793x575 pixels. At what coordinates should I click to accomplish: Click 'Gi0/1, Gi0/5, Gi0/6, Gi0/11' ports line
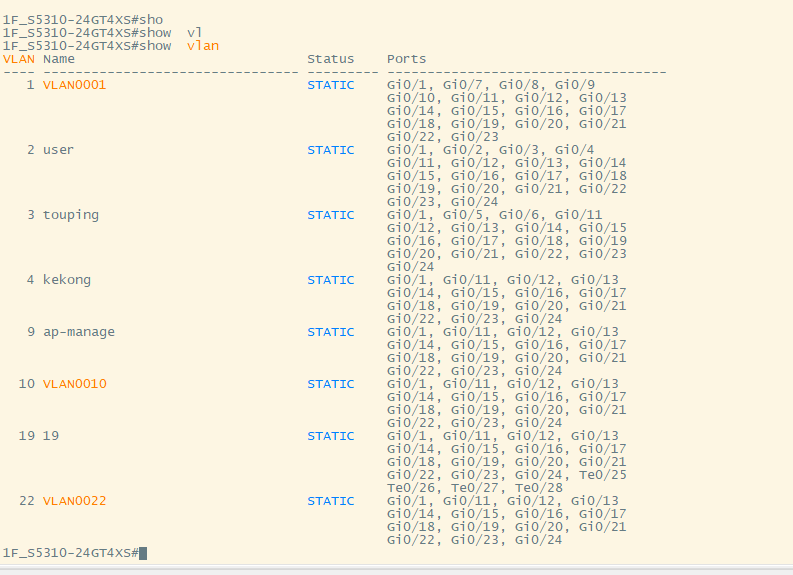click(495, 215)
